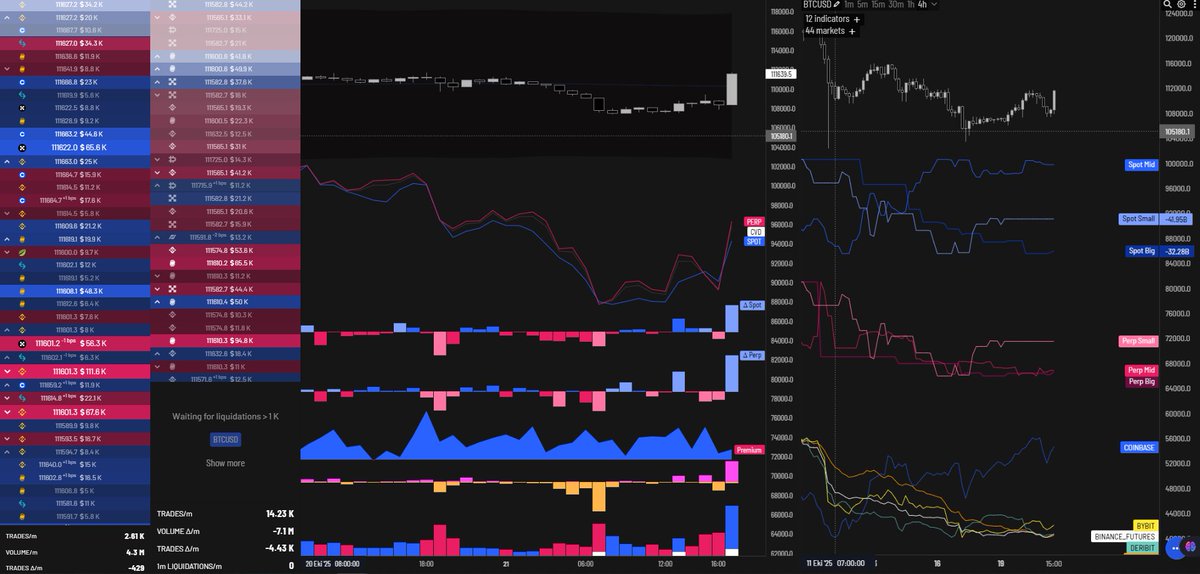The image size is (1200, 574).
Task: Click plus icon beside 44 markets
Action: pyautogui.click(x=853, y=31)
